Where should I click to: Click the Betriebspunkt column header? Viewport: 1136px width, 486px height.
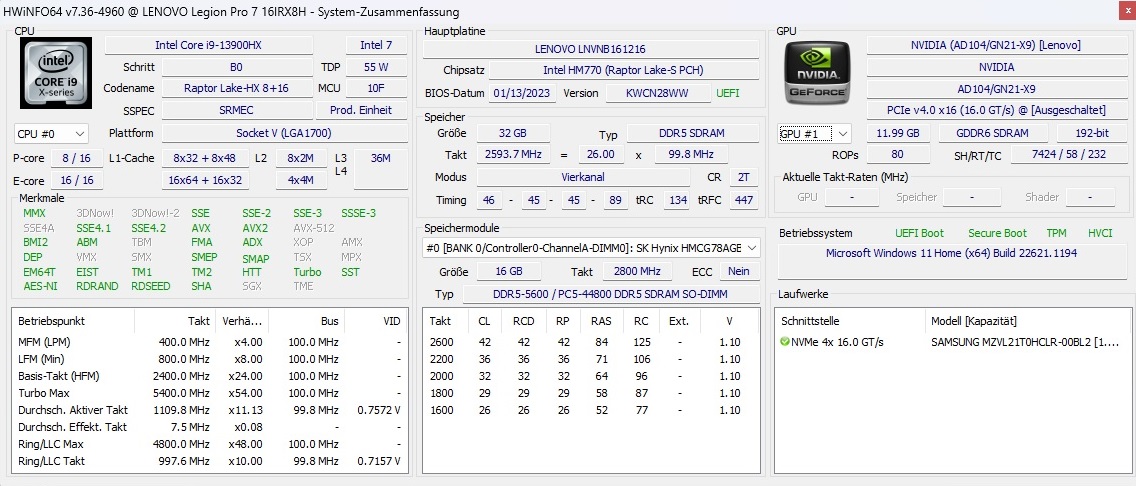click(x=52, y=321)
